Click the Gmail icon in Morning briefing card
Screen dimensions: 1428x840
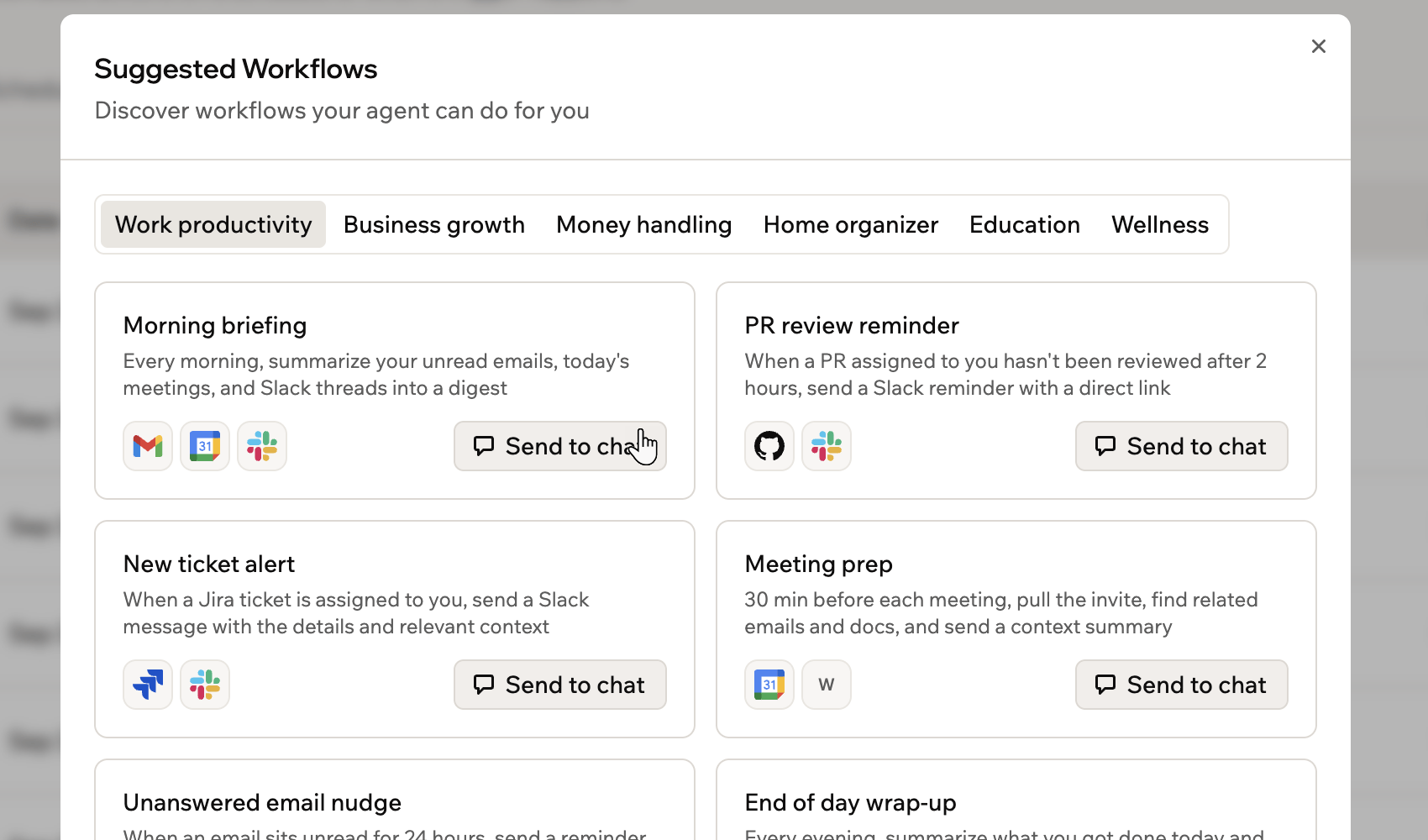(148, 446)
